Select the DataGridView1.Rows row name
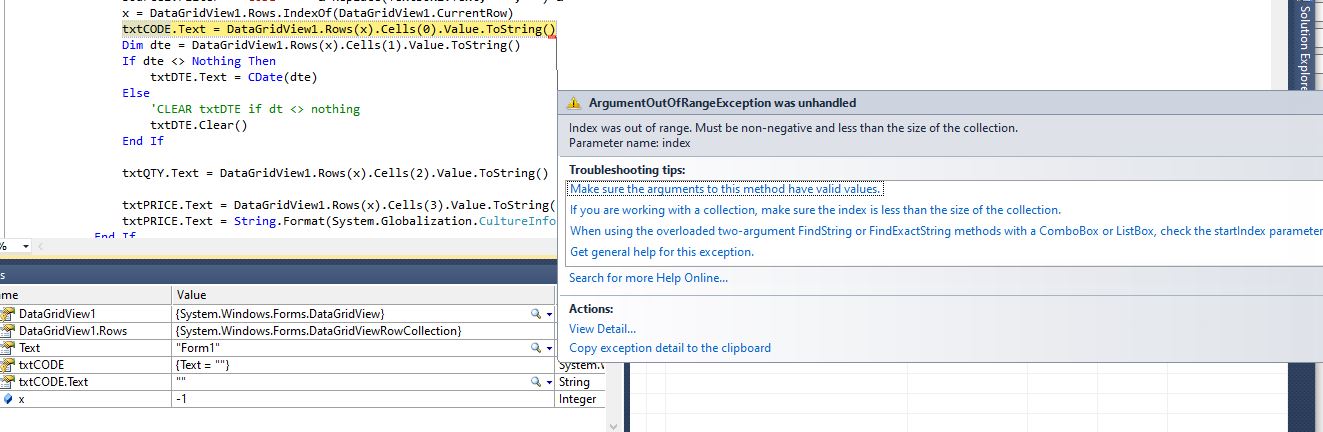Image resolution: width=1323 pixels, height=432 pixels. click(73, 331)
